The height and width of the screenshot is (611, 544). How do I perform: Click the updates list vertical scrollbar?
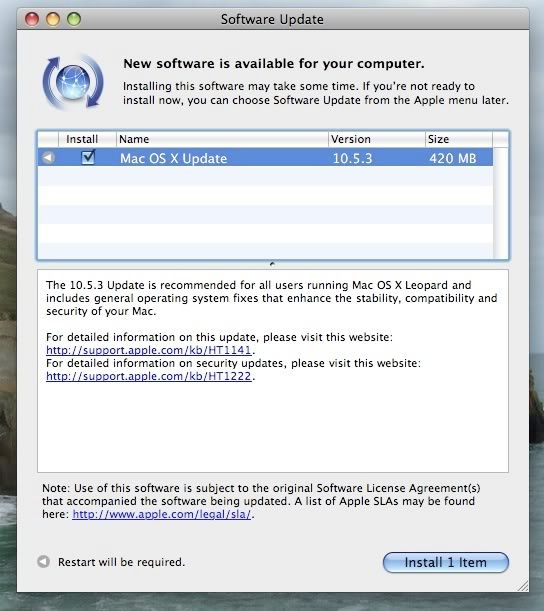tap(501, 203)
